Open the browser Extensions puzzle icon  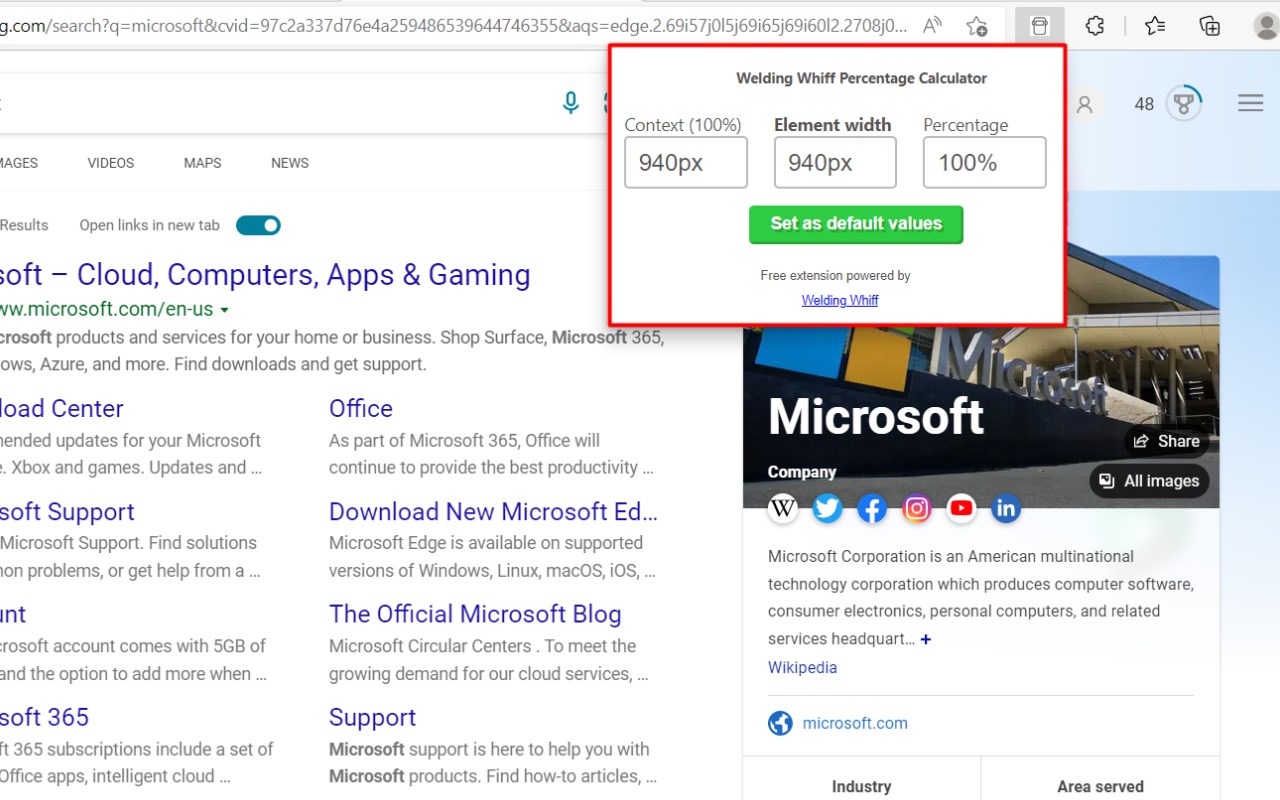point(1095,26)
